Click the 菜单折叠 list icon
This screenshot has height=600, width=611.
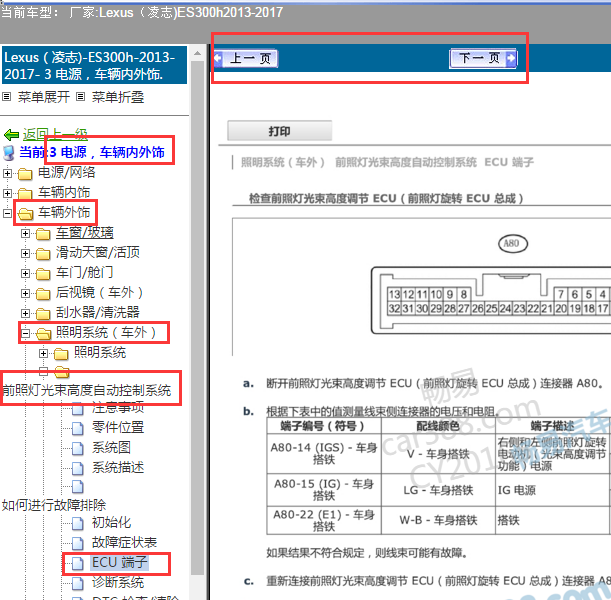[80, 96]
